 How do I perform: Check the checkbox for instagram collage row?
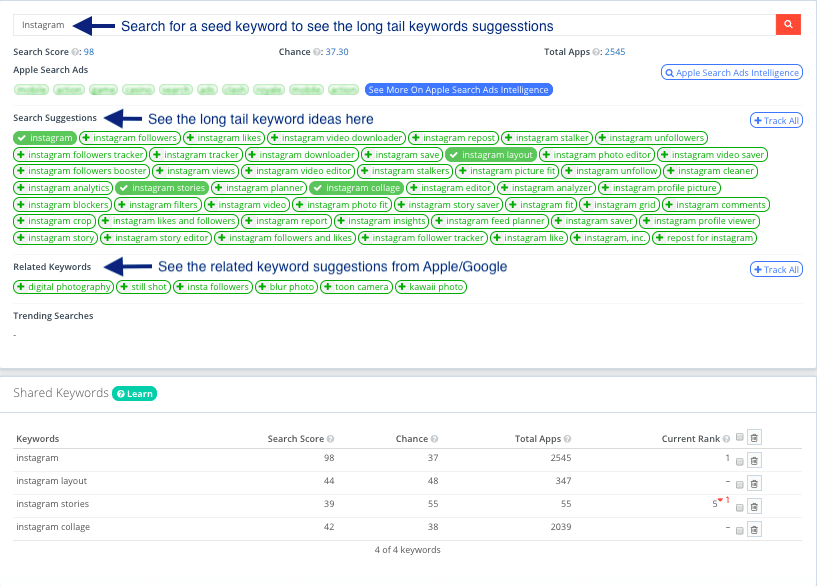pos(739,531)
